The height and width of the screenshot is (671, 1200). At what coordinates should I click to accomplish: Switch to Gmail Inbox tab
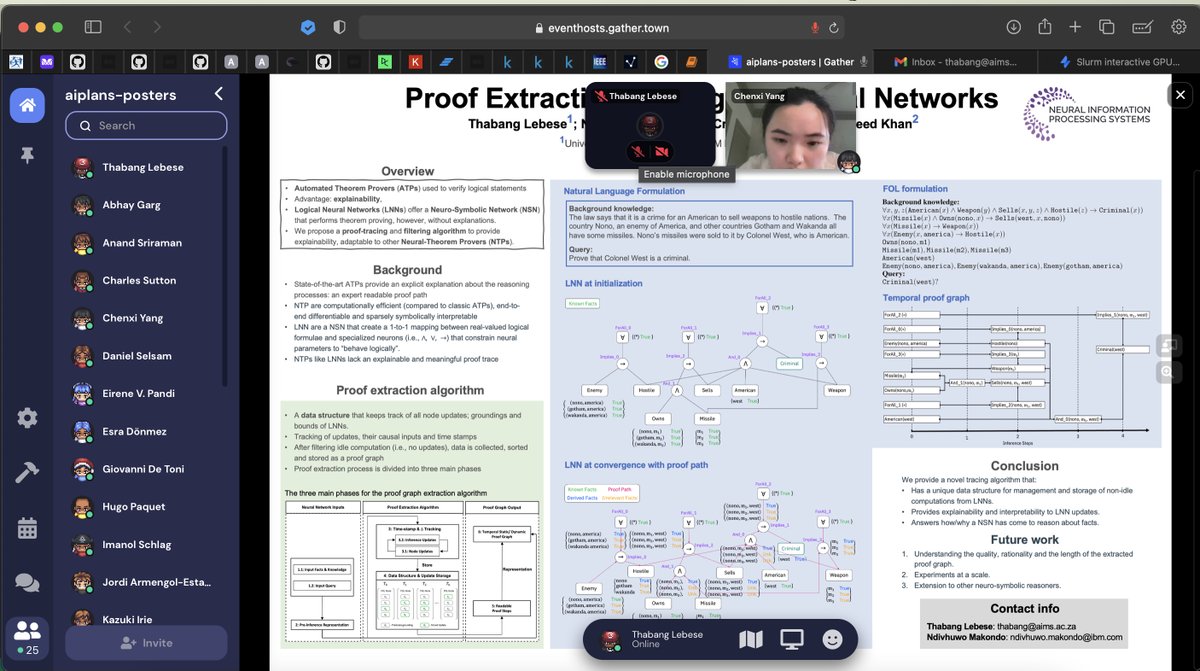pos(957,61)
